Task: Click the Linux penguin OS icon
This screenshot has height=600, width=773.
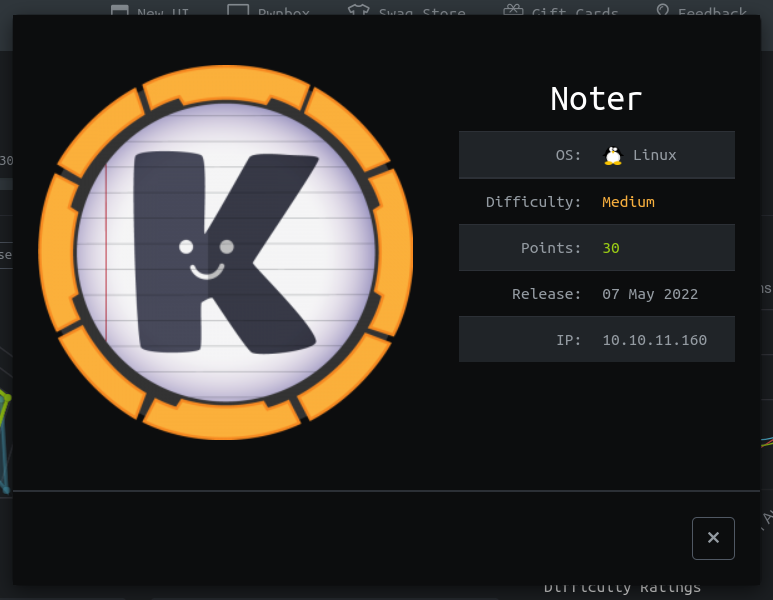Action: (x=613, y=155)
